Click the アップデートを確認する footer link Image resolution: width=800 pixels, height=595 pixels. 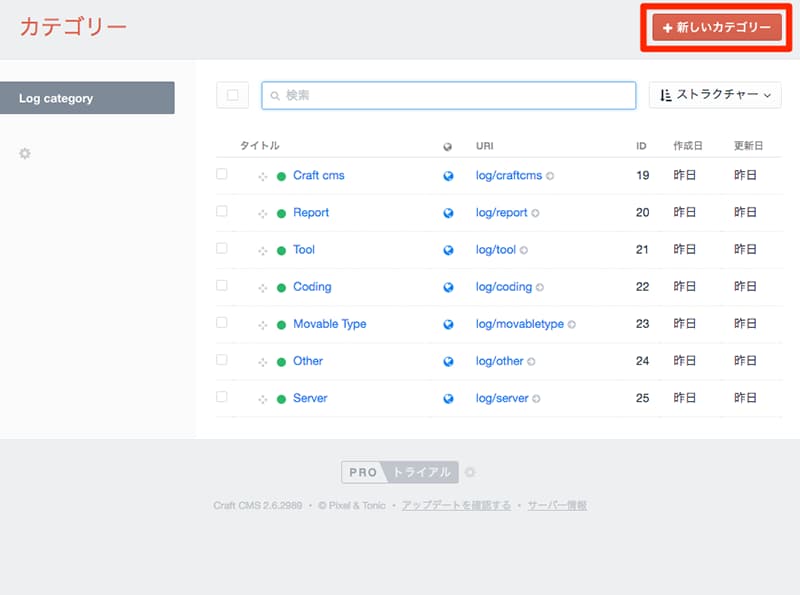(x=456, y=506)
